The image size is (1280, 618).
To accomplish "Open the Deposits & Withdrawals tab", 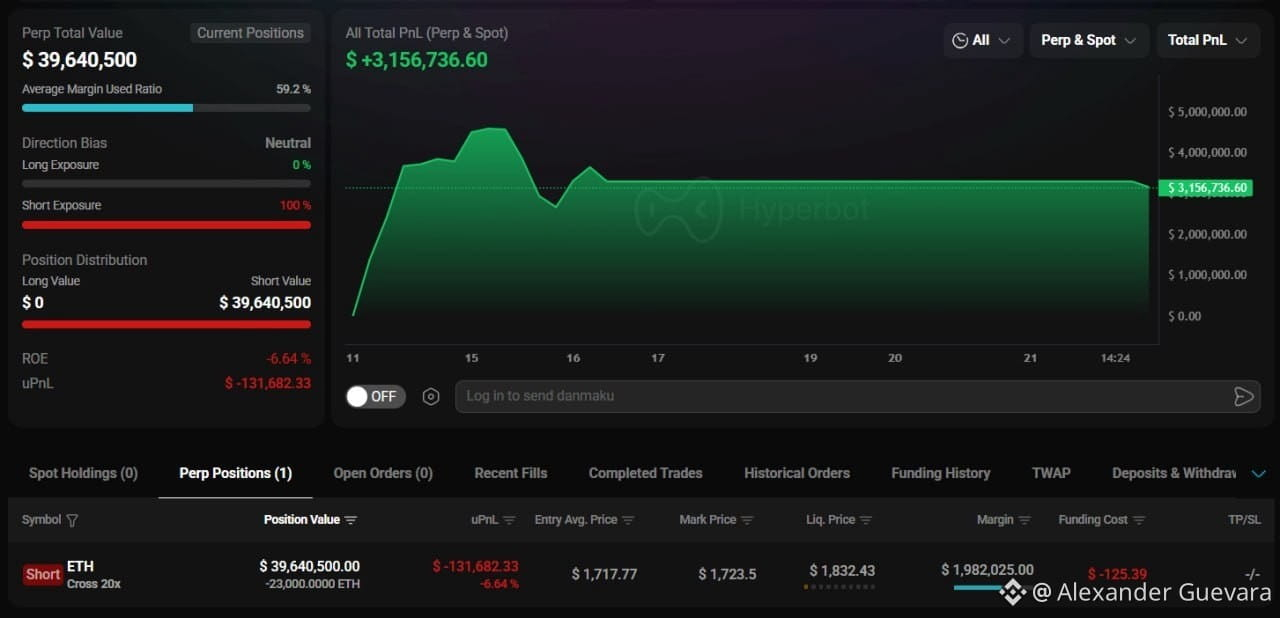I will pyautogui.click(x=1174, y=473).
